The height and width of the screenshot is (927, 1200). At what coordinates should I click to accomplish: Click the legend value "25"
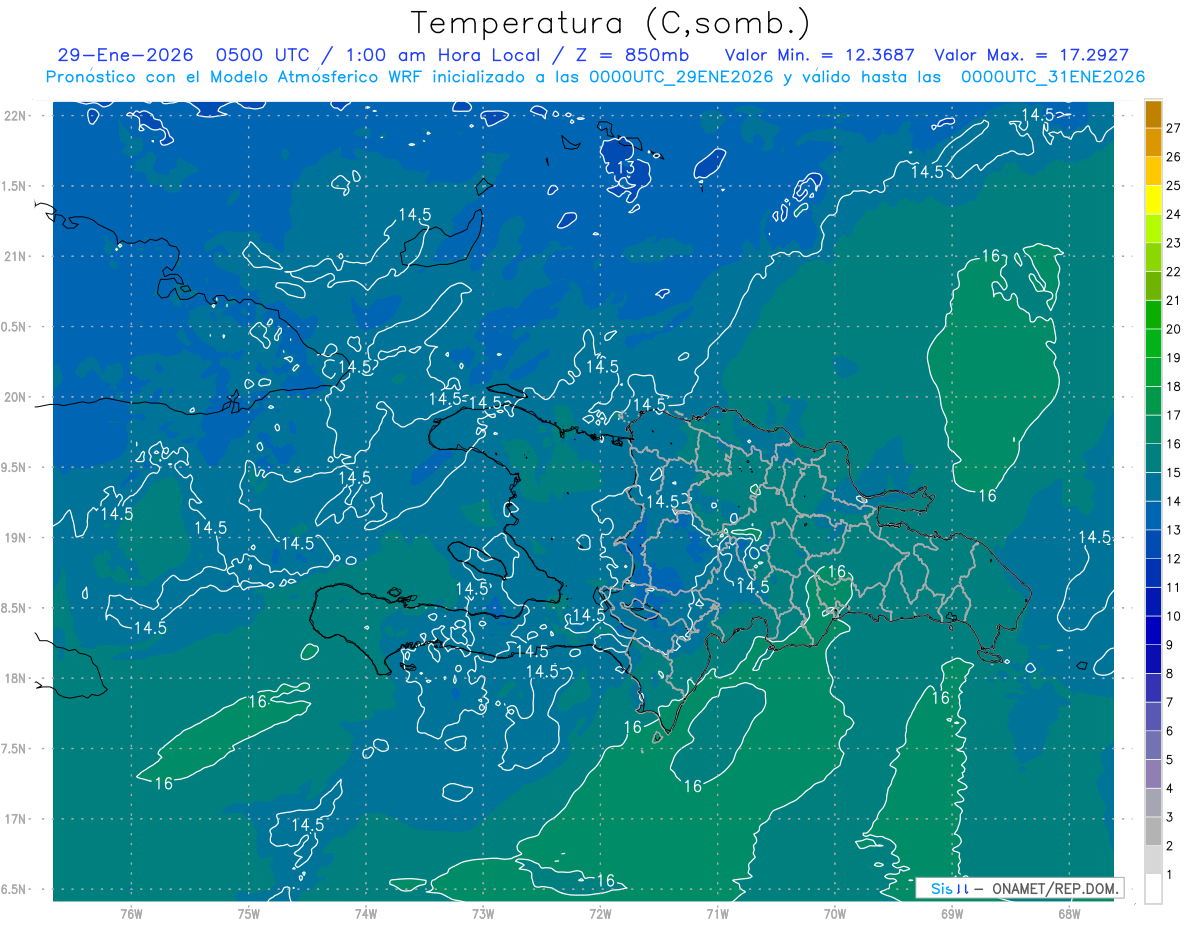pos(1175,186)
